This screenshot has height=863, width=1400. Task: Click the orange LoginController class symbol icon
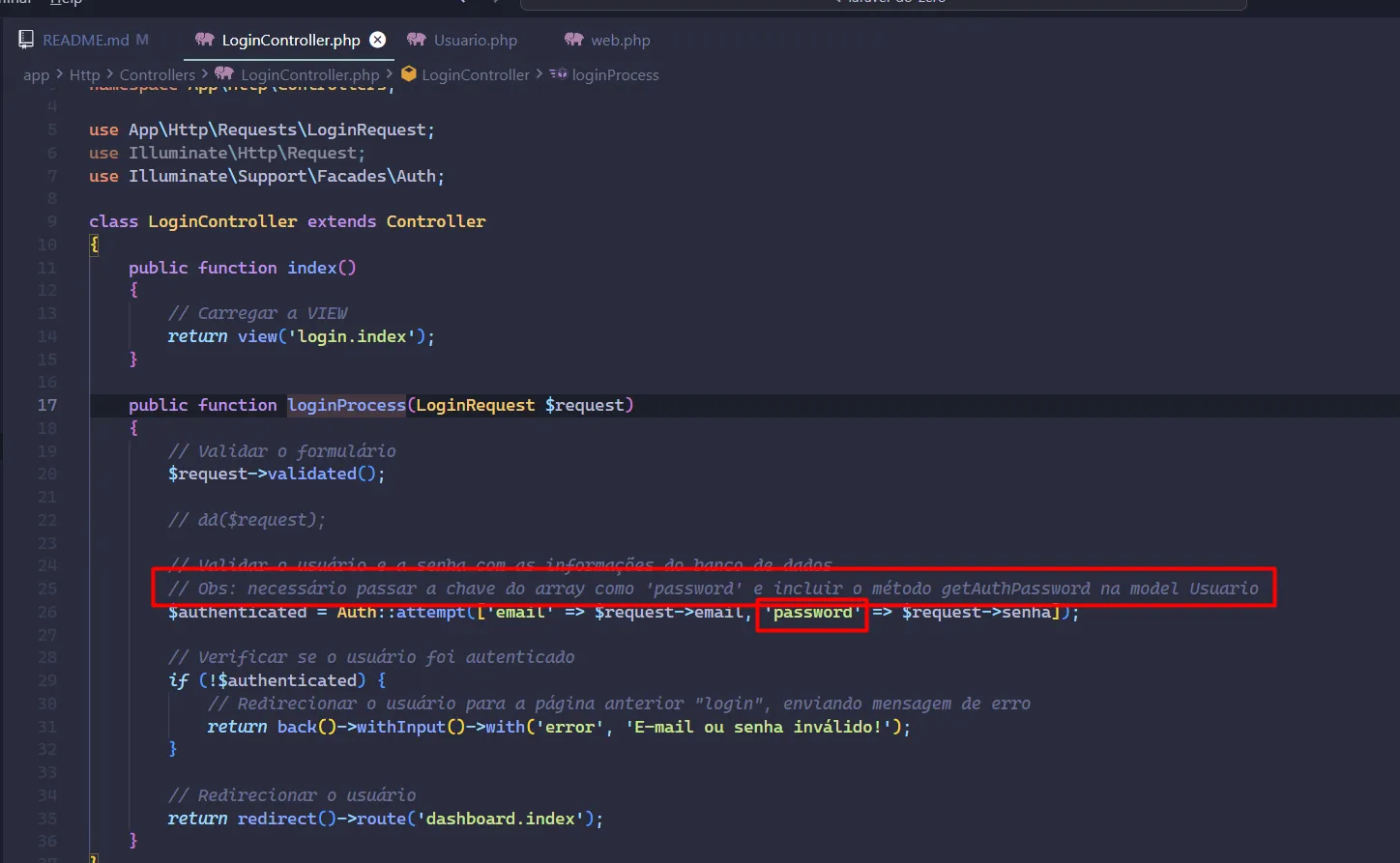click(408, 74)
